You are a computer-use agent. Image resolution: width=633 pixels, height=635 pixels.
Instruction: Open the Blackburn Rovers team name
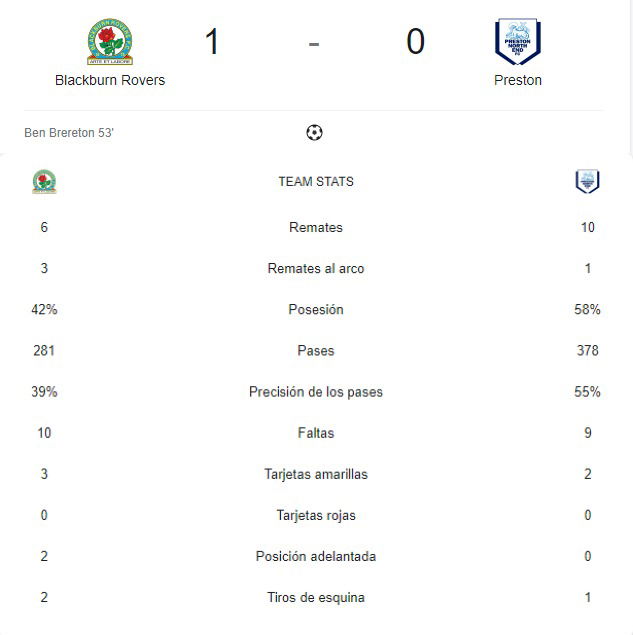click(110, 80)
